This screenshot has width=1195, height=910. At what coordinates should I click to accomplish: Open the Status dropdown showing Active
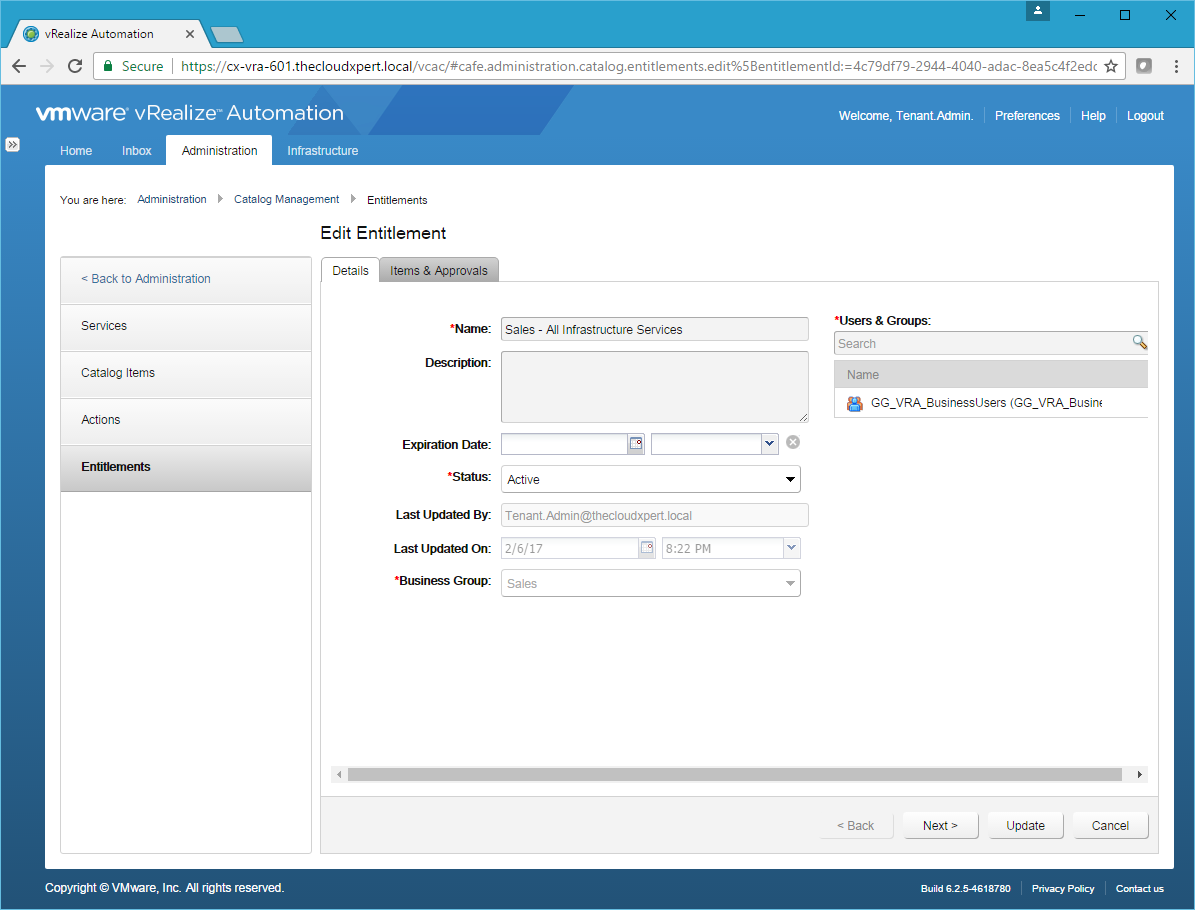point(650,480)
